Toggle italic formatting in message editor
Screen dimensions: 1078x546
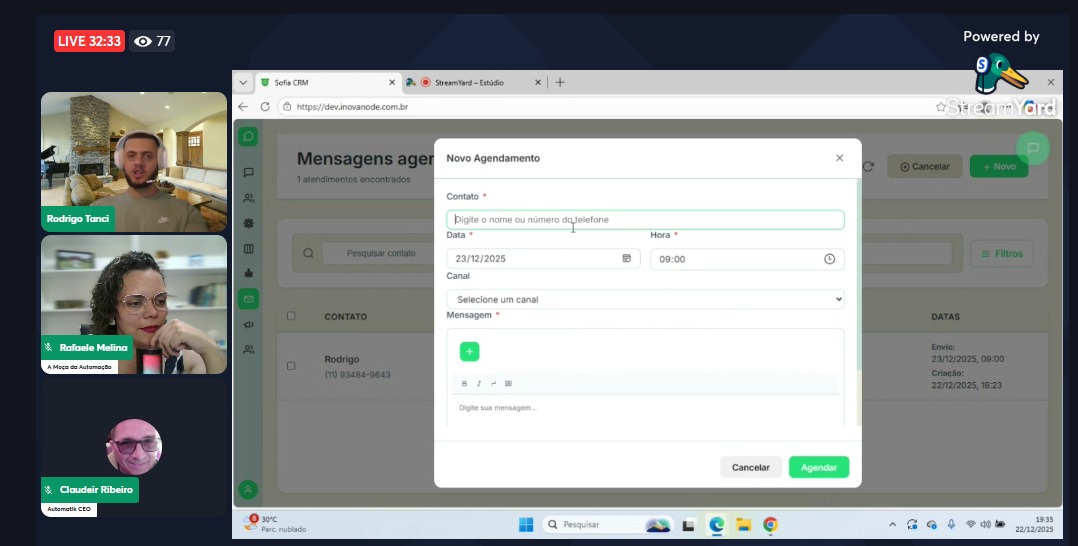tap(479, 384)
